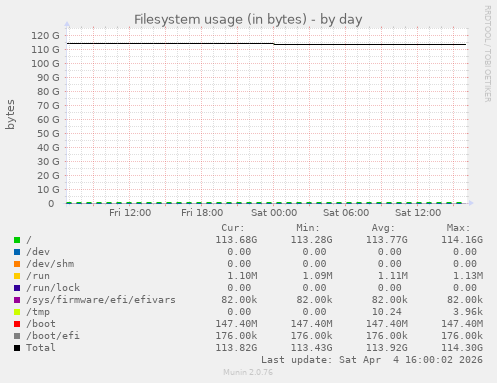
Task: Click the 'Fri 12:00' time axis label
Action: pos(130,213)
